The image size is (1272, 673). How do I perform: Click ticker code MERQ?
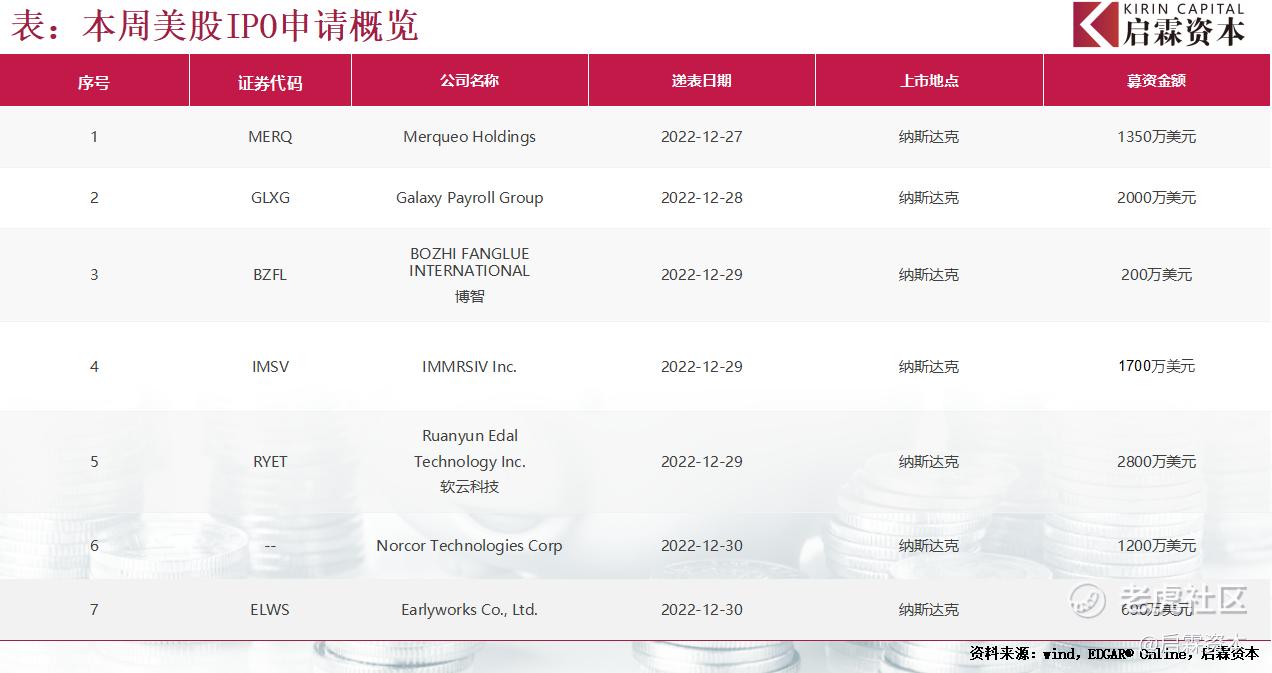point(270,137)
